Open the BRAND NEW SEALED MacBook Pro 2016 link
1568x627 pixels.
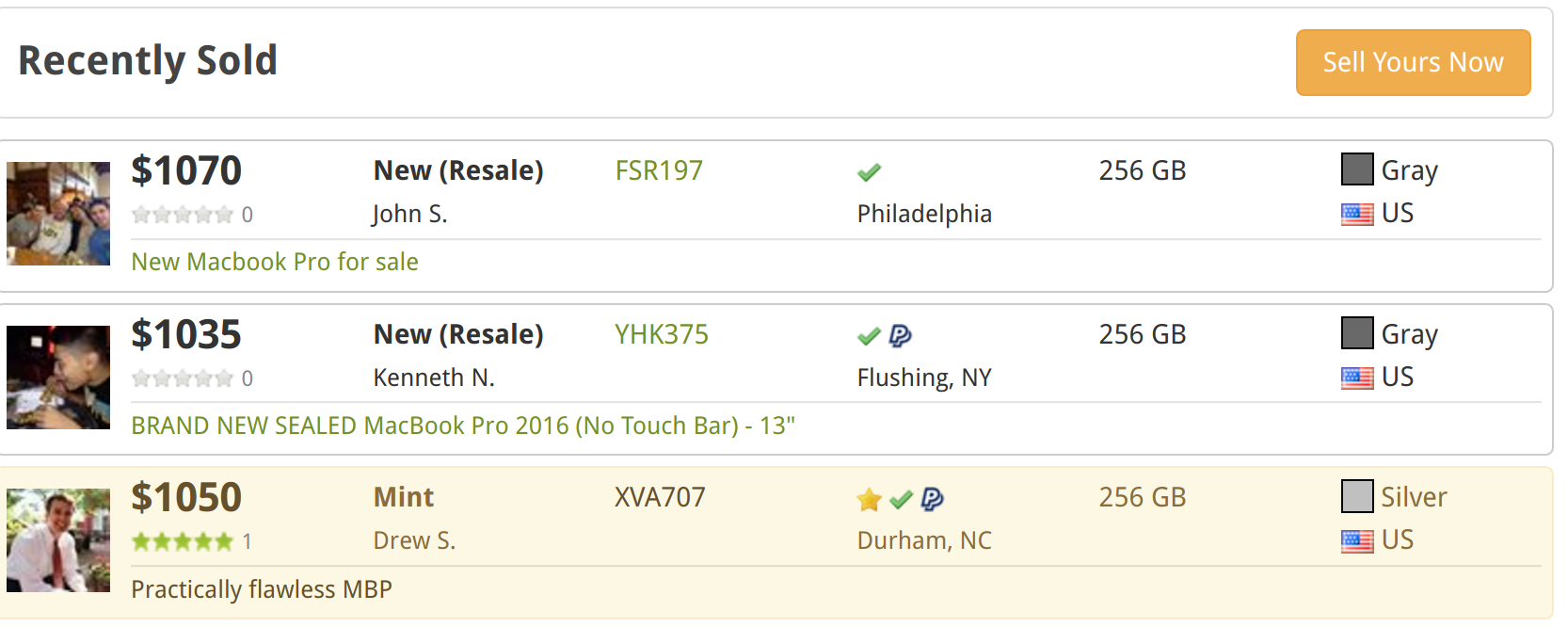[463, 426]
